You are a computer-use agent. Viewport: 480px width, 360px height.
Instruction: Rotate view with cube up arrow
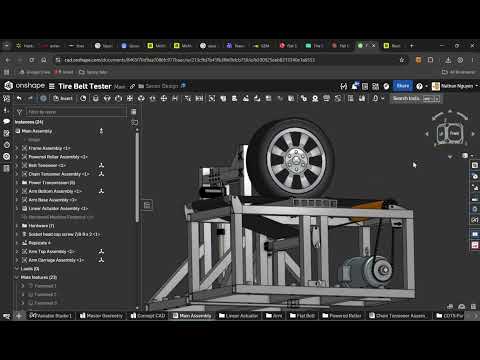pyautogui.click(x=450, y=111)
